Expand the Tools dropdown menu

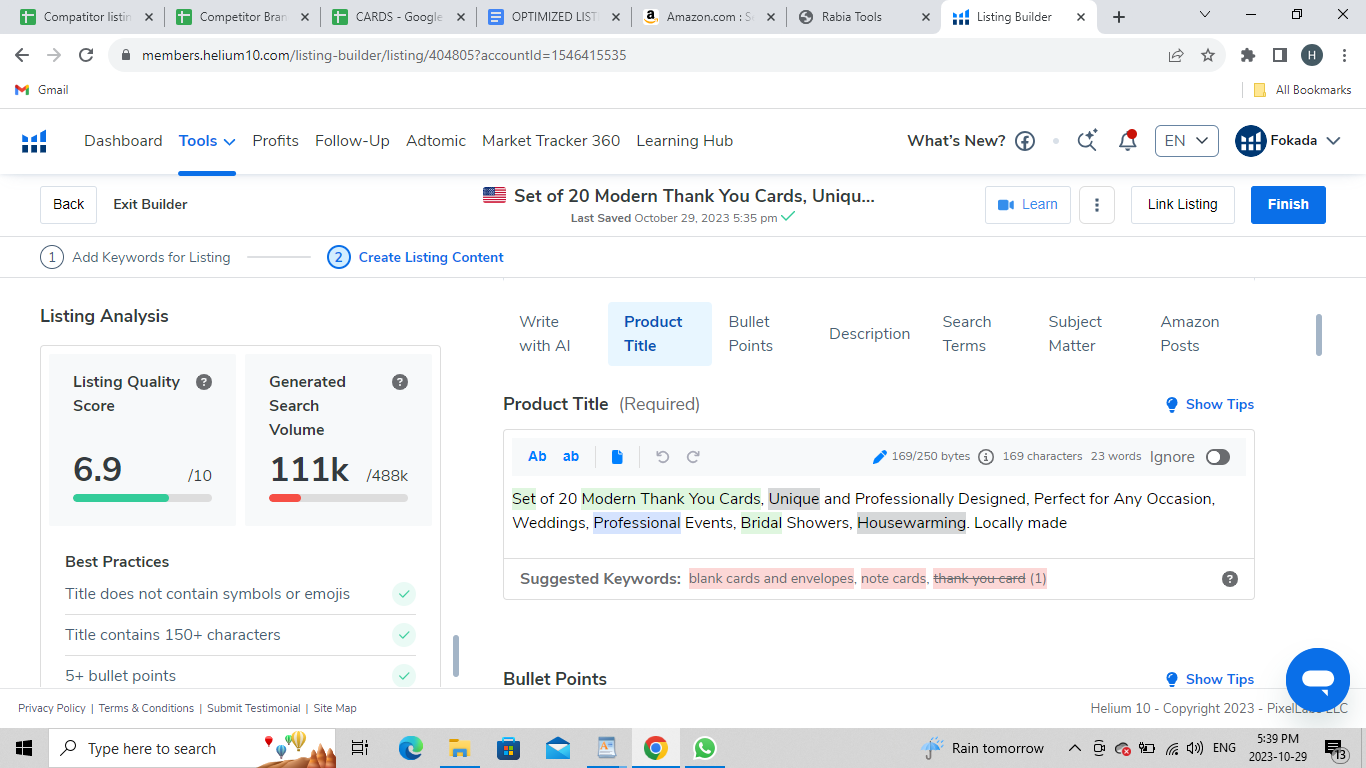207,141
